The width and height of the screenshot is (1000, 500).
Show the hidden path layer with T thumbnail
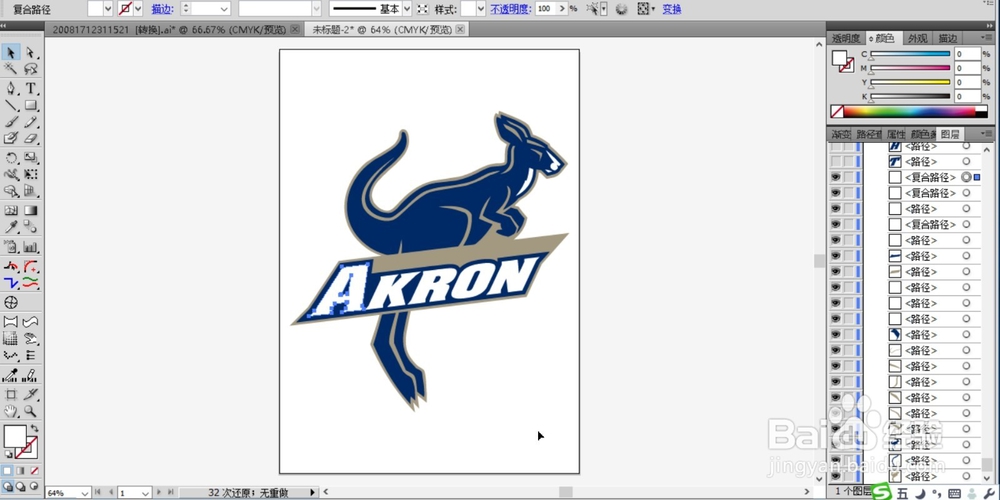835,161
